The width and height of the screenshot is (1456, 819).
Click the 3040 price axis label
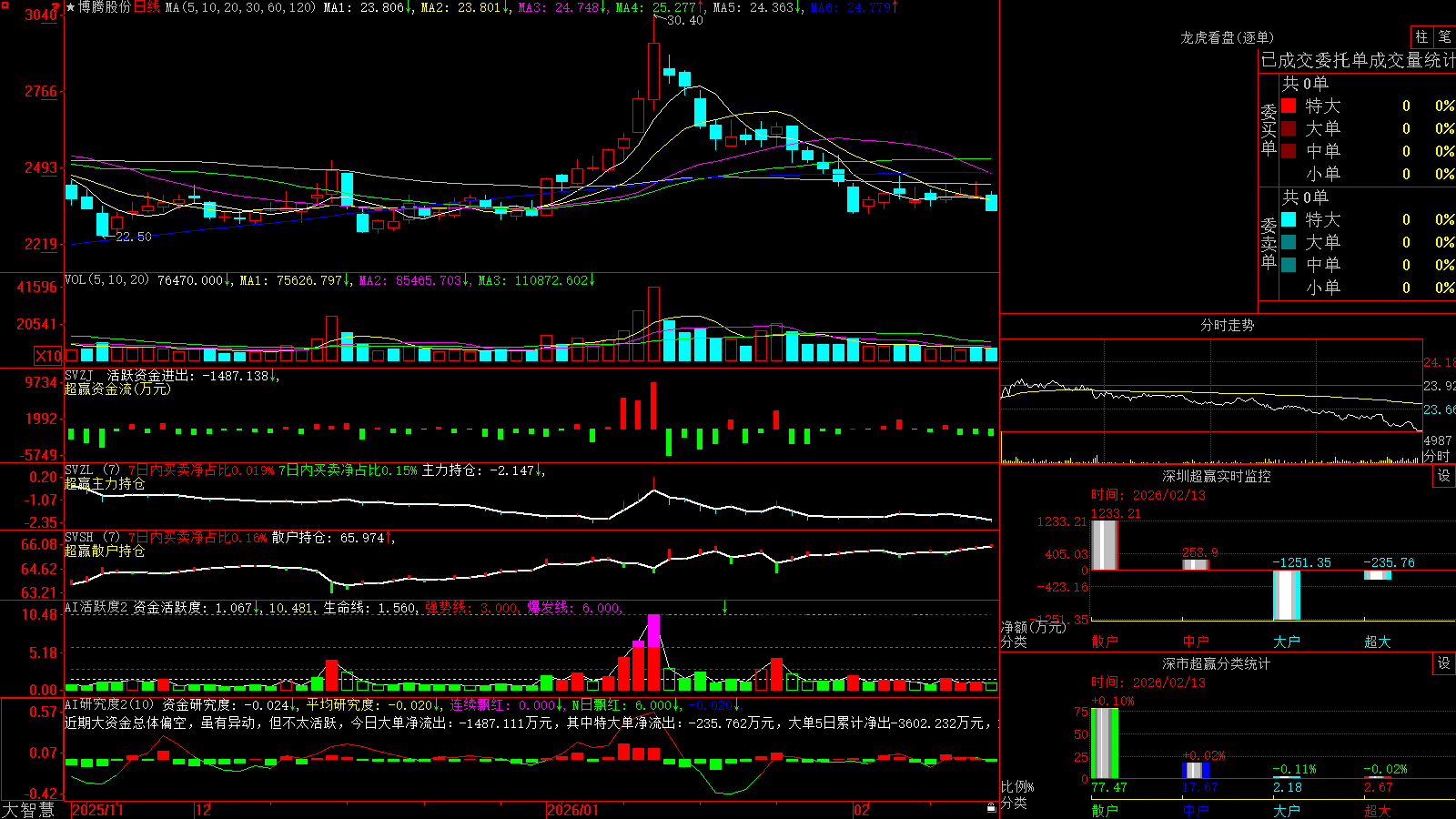point(40,15)
